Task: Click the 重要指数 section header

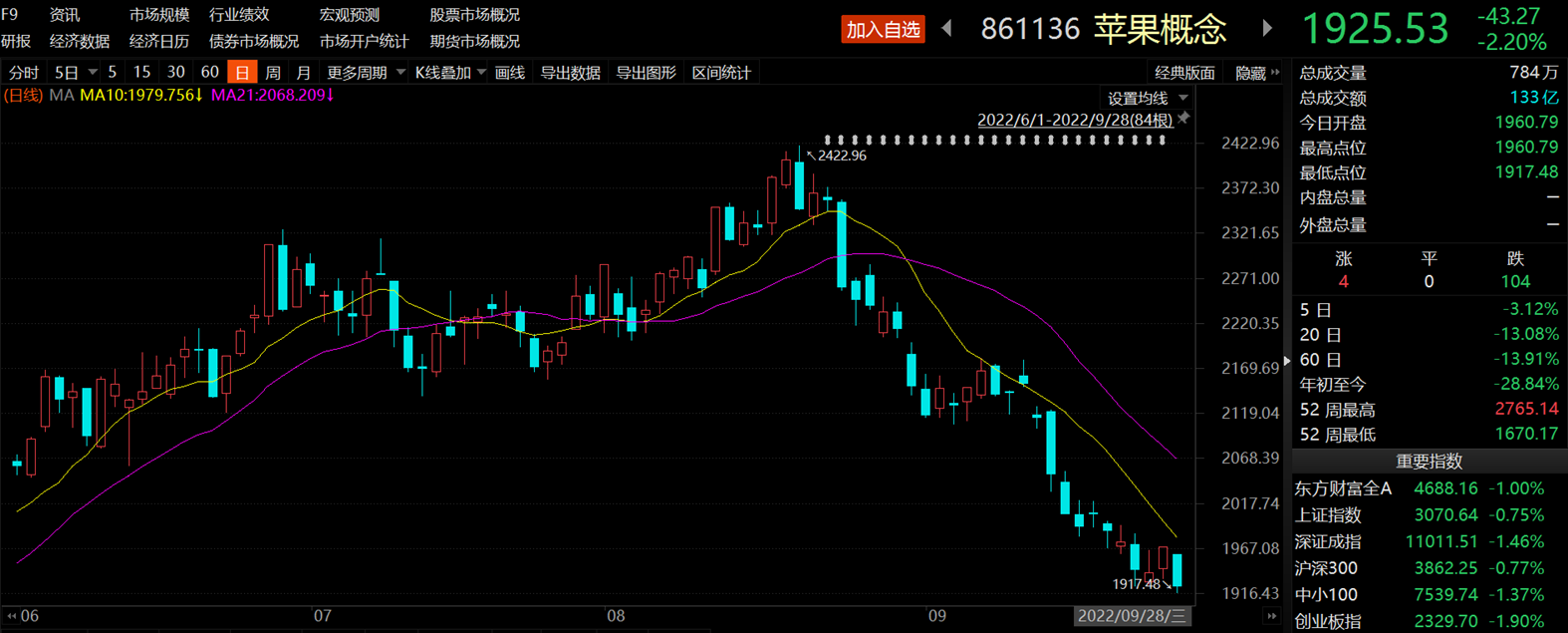Action: 1430,462
